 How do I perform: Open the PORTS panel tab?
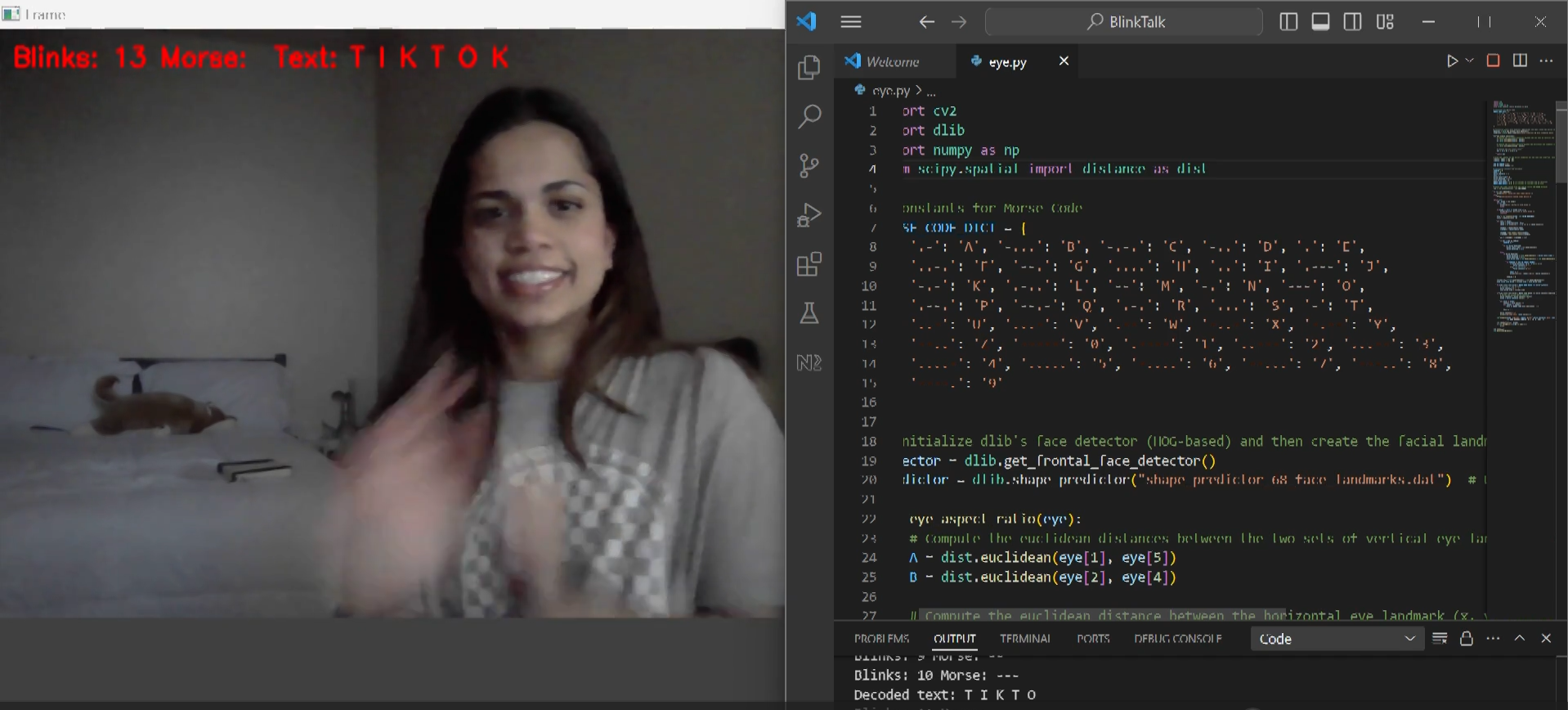[1093, 639]
